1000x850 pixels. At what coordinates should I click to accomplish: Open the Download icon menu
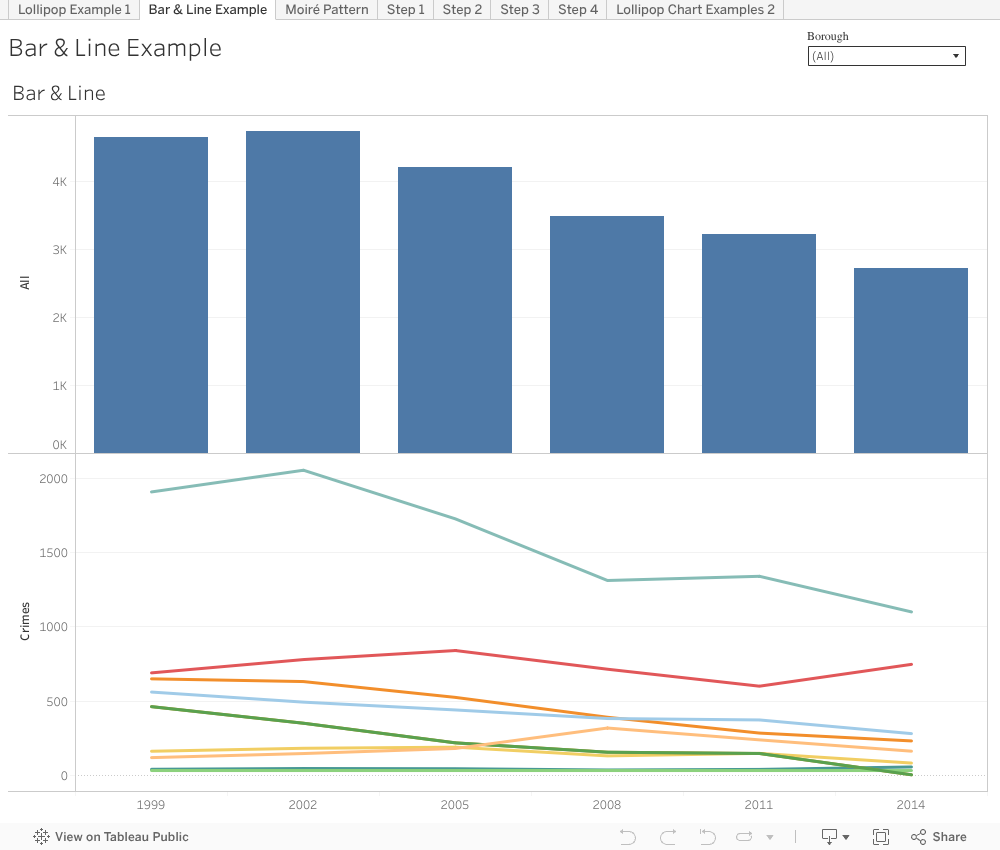point(829,837)
